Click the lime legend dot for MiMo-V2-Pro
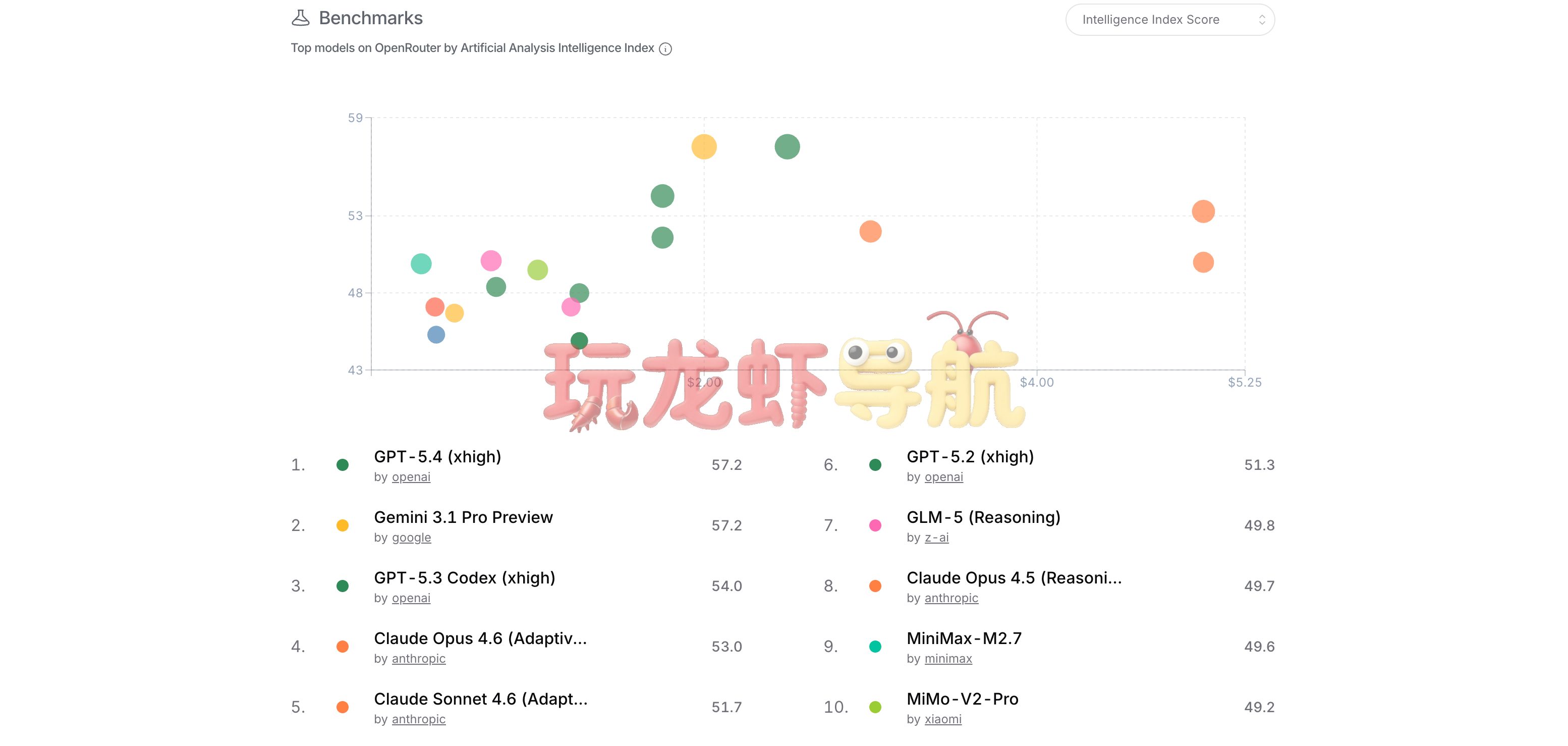This screenshot has width=1568, height=746. [x=875, y=707]
